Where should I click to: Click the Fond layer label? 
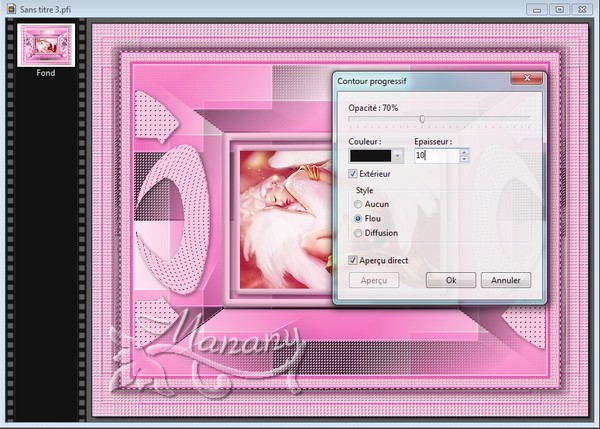(46, 73)
